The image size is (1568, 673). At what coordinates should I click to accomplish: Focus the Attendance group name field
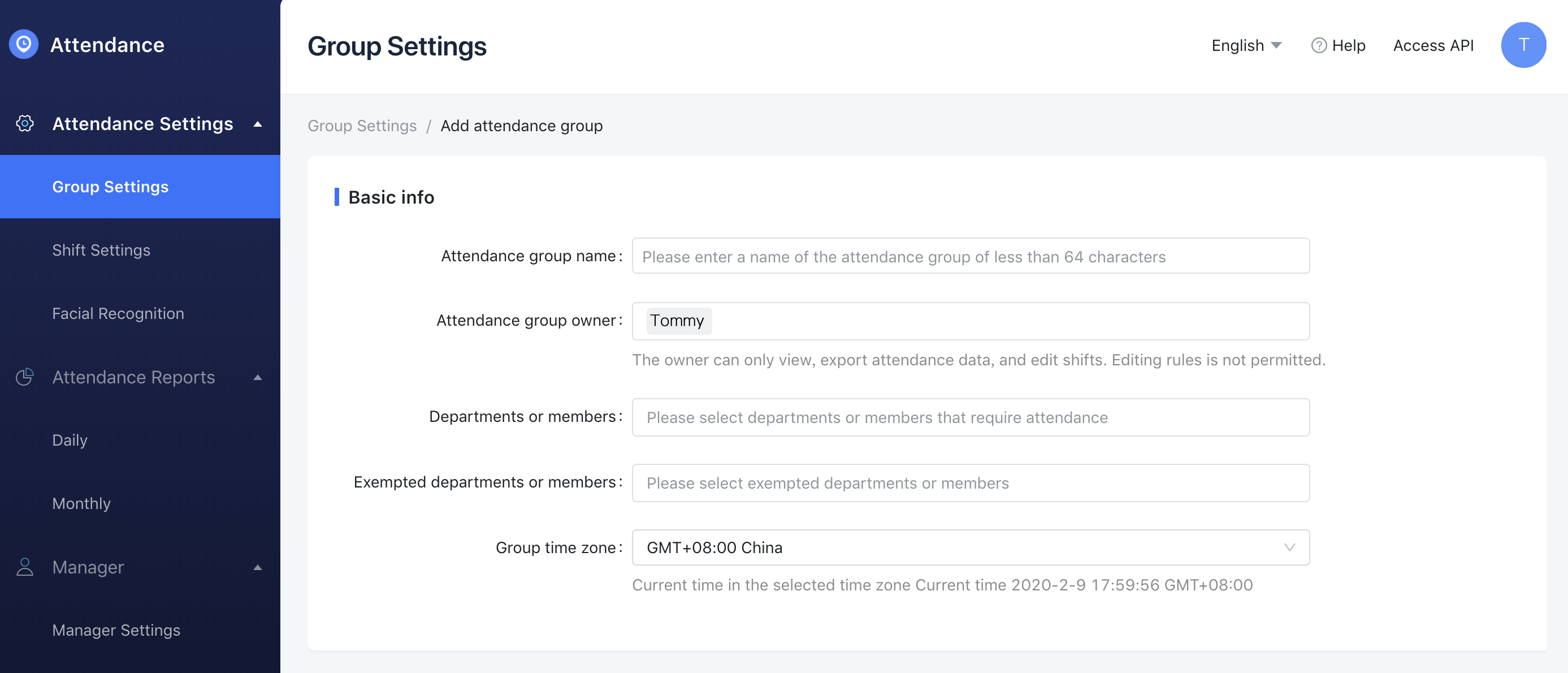coord(971,256)
